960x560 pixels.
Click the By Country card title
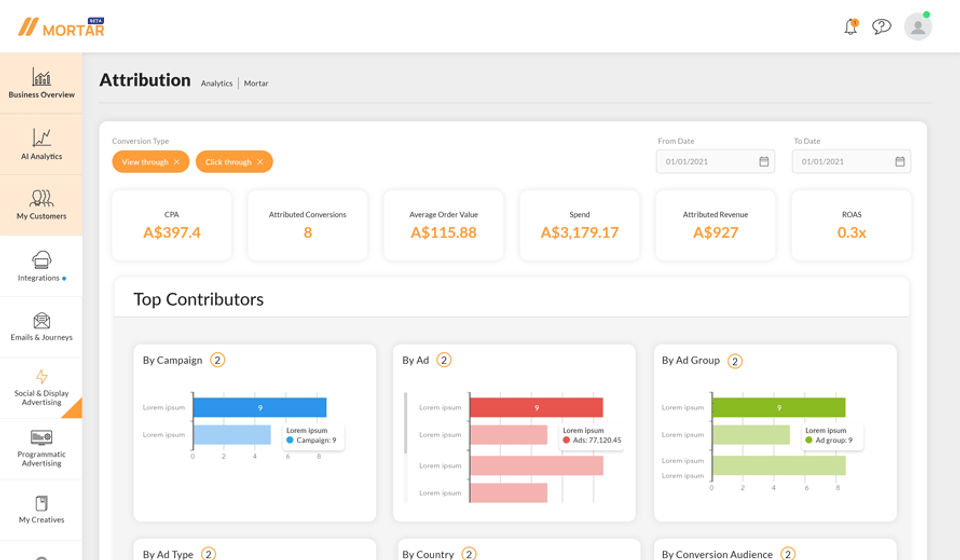pos(428,554)
